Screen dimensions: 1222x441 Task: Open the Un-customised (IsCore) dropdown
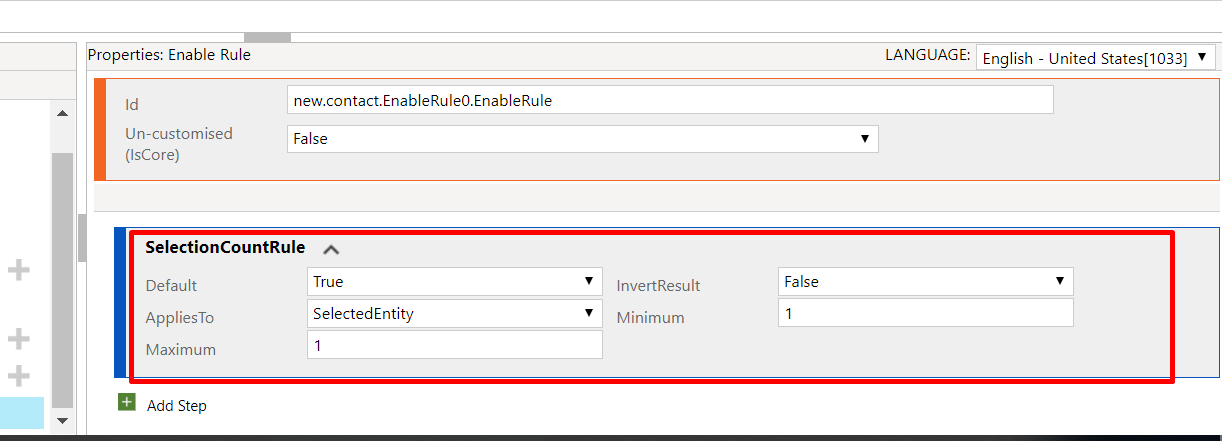click(x=582, y=139)
